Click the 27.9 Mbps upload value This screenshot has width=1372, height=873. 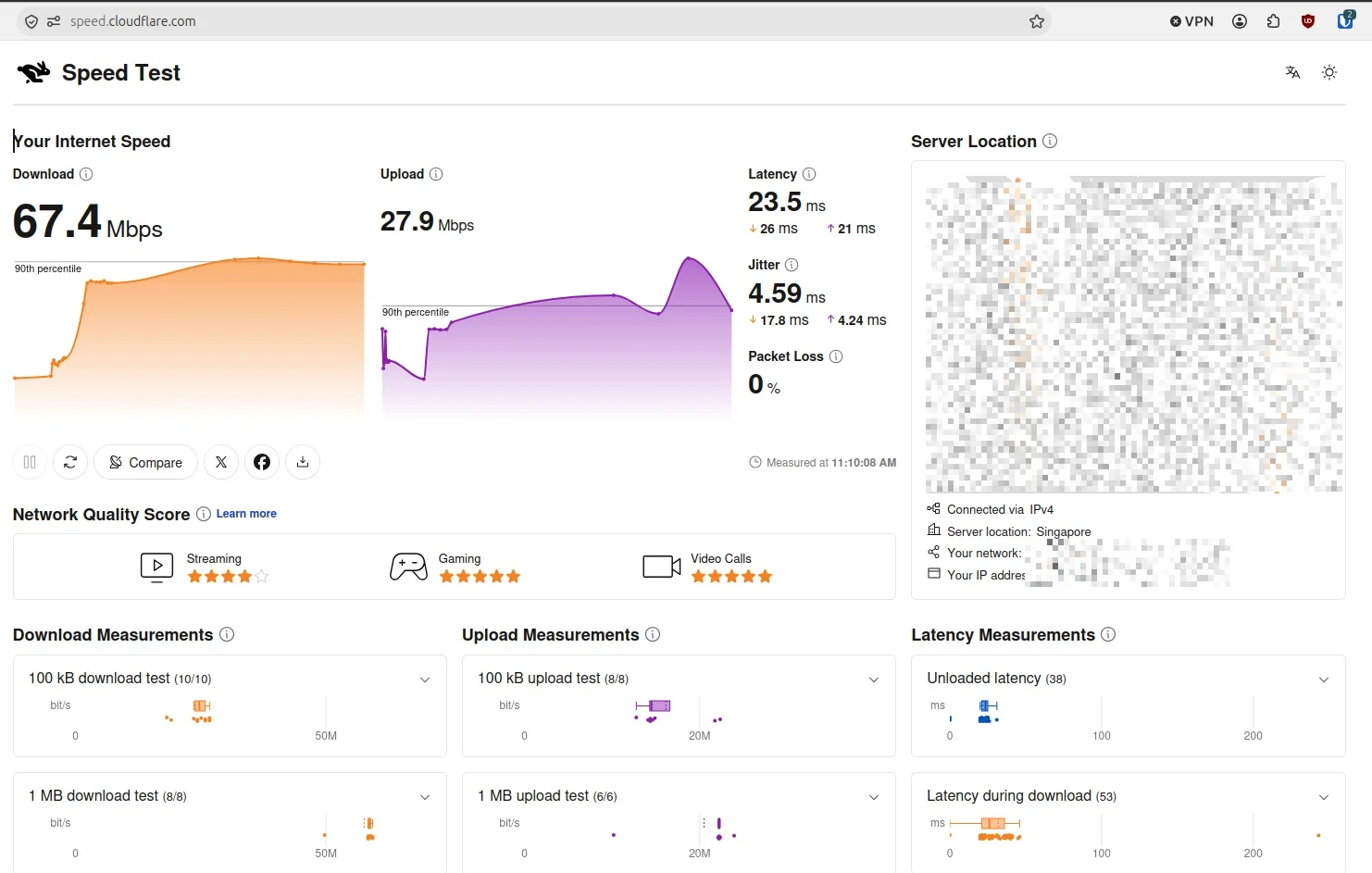(427, 221)
